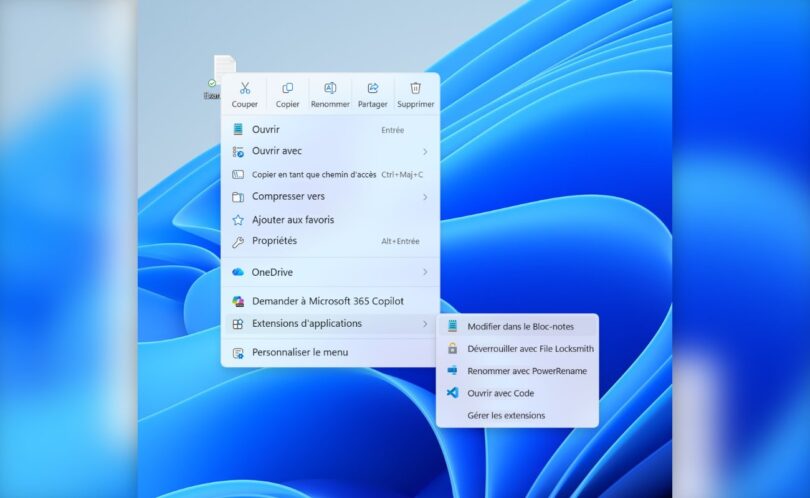Viewport: 810px width, 498px height.
Task: Click the Copier icon
Action: point(287,88)
